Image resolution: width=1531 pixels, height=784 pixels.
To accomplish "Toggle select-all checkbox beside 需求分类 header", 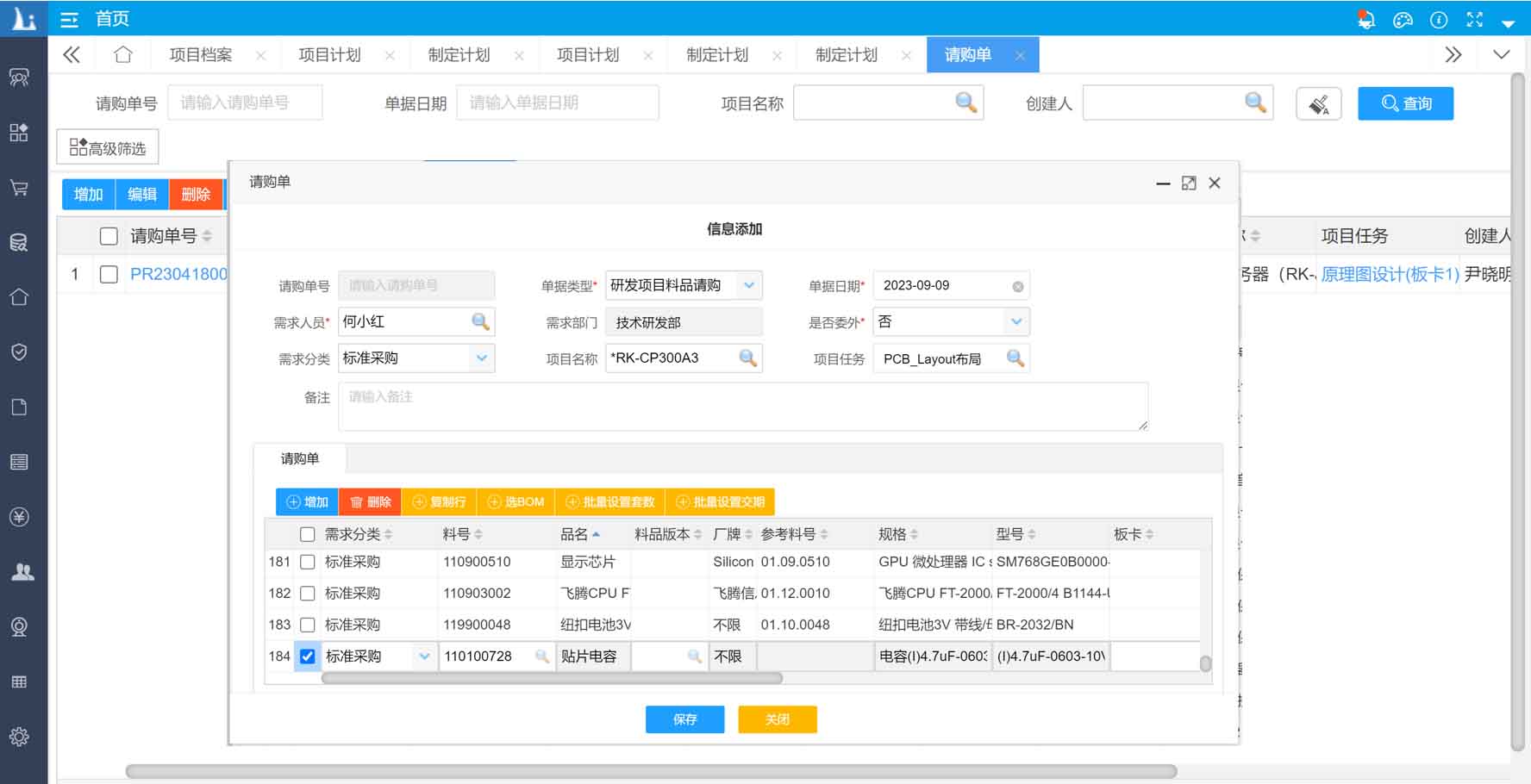I will coord(307,534).
